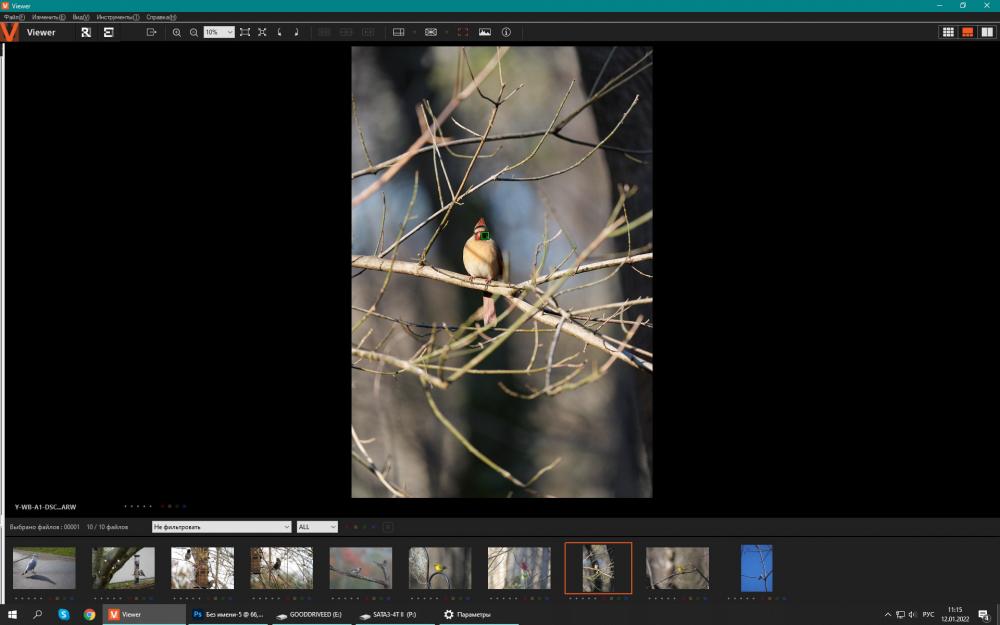The height and width of the screenshot is (625, 1000).
Task: Click the taskbar search magnifier icon
Action: pyautogui.click(x=37, y=614)
